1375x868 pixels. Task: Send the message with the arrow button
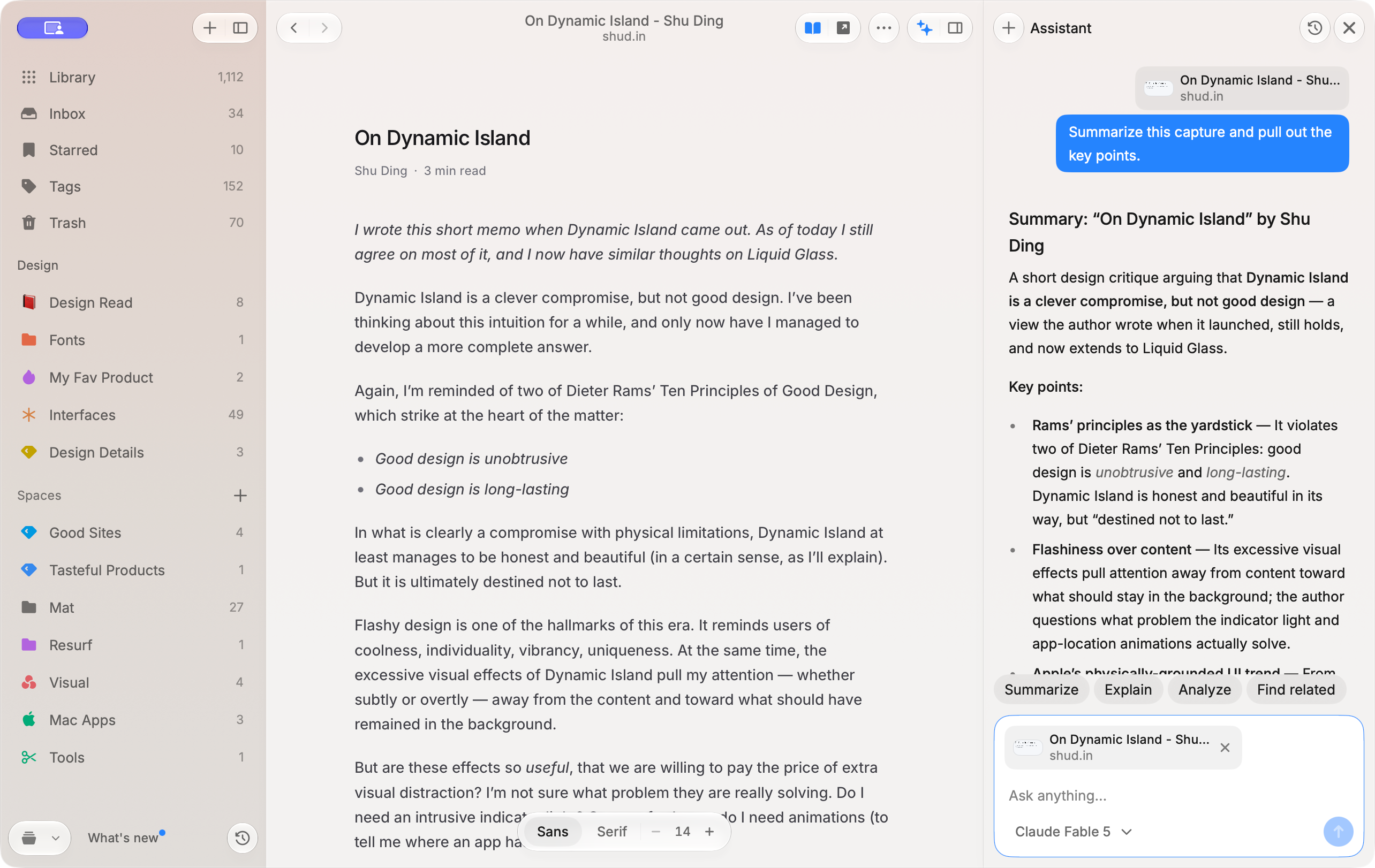point(1338,832)
